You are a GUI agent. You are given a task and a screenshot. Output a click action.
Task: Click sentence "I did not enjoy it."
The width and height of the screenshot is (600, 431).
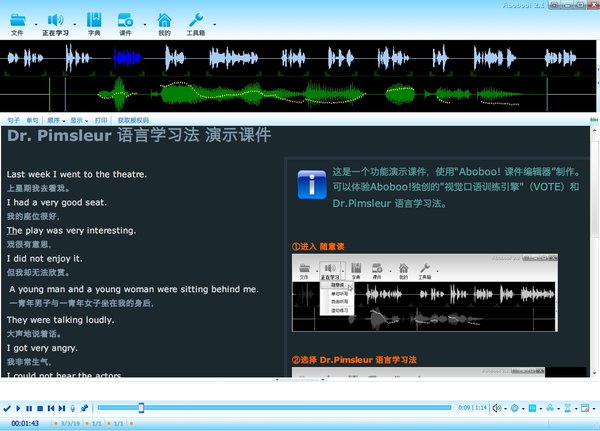[x=44, y=259]
